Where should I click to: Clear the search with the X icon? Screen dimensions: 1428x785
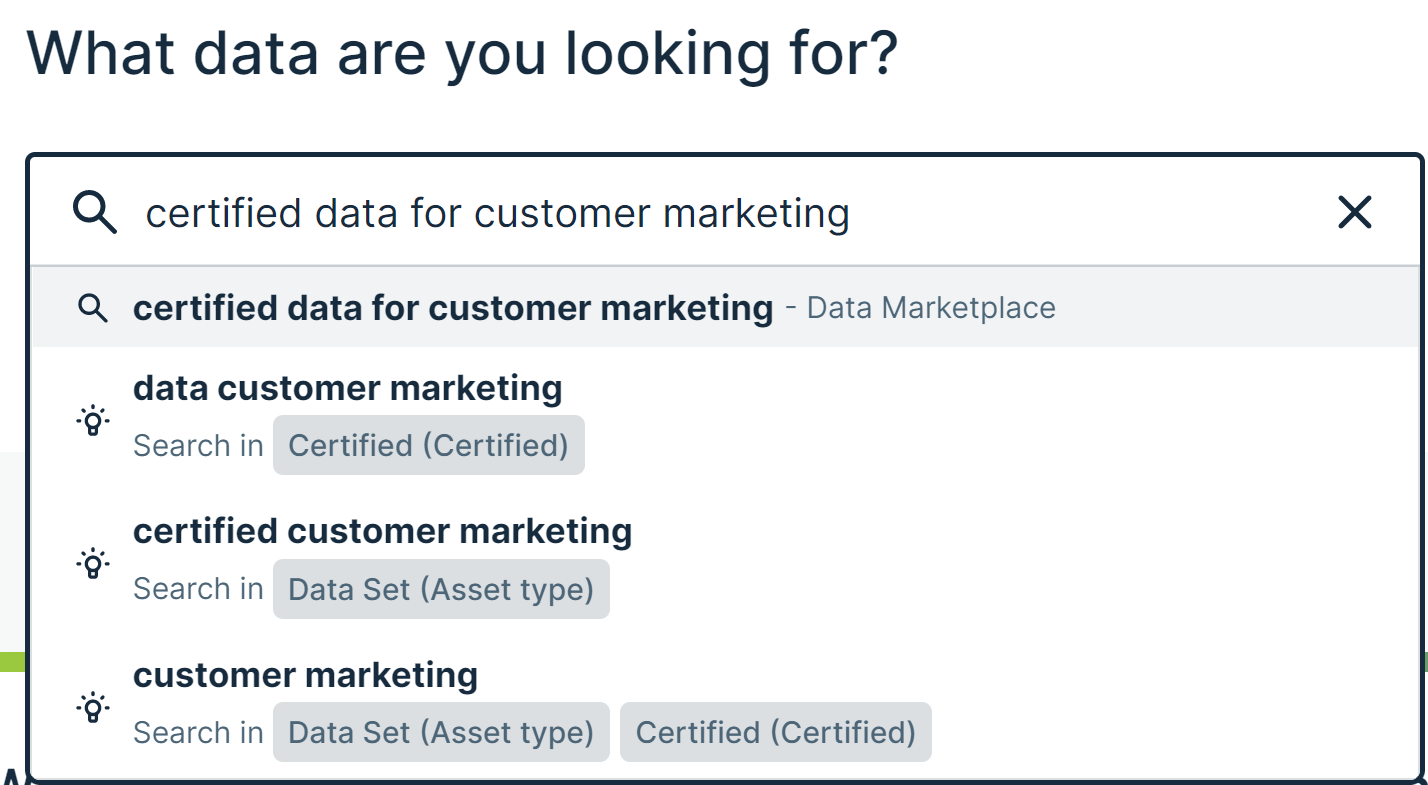1354,212
